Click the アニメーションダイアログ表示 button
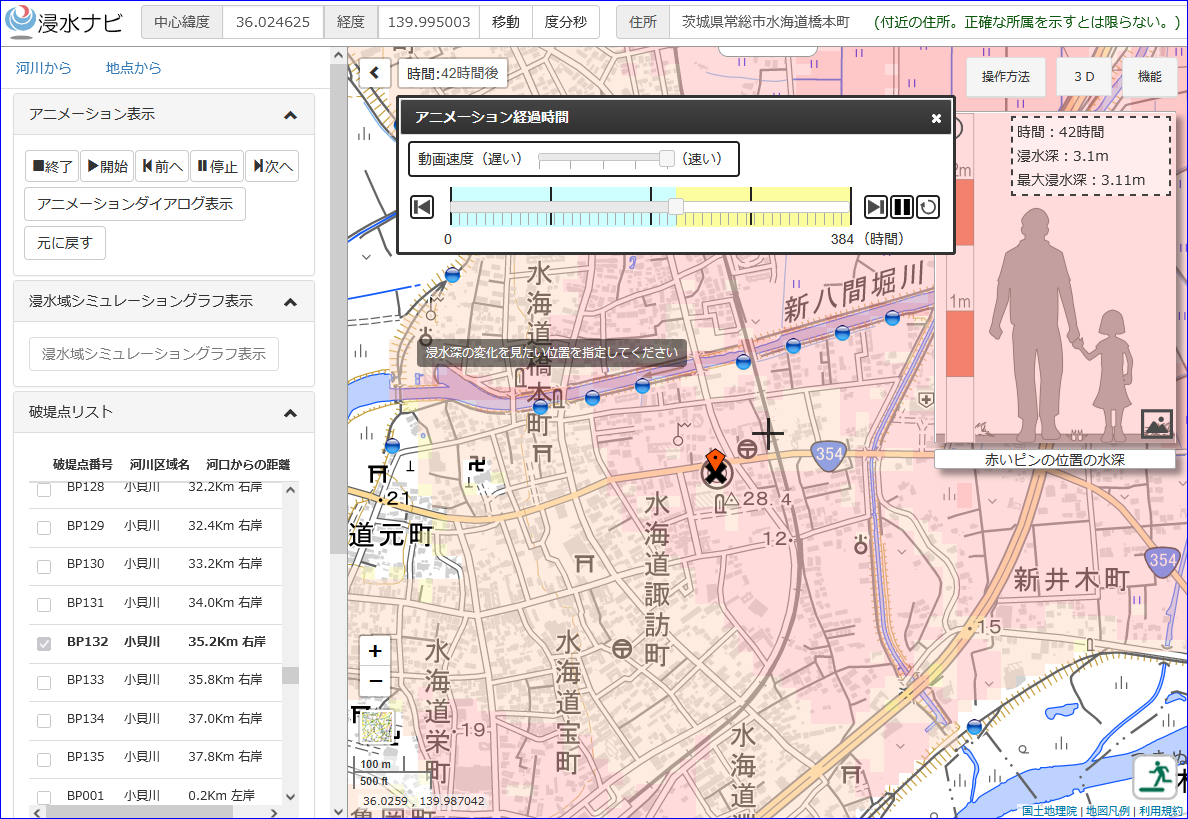1188x819 pixels. (x=135, y=204)
